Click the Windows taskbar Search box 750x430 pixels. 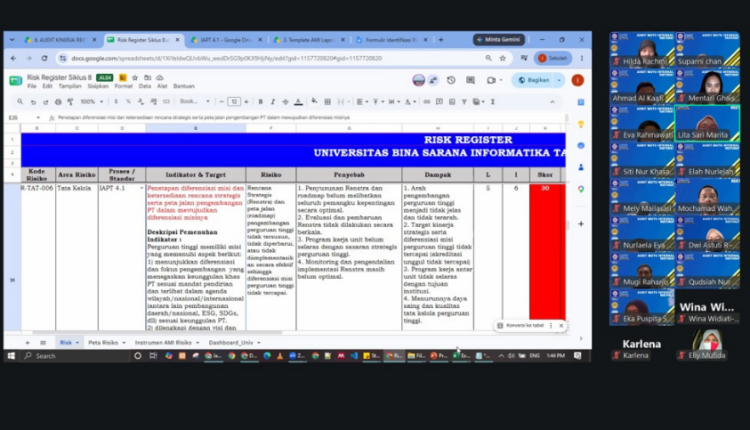[75, 356]
